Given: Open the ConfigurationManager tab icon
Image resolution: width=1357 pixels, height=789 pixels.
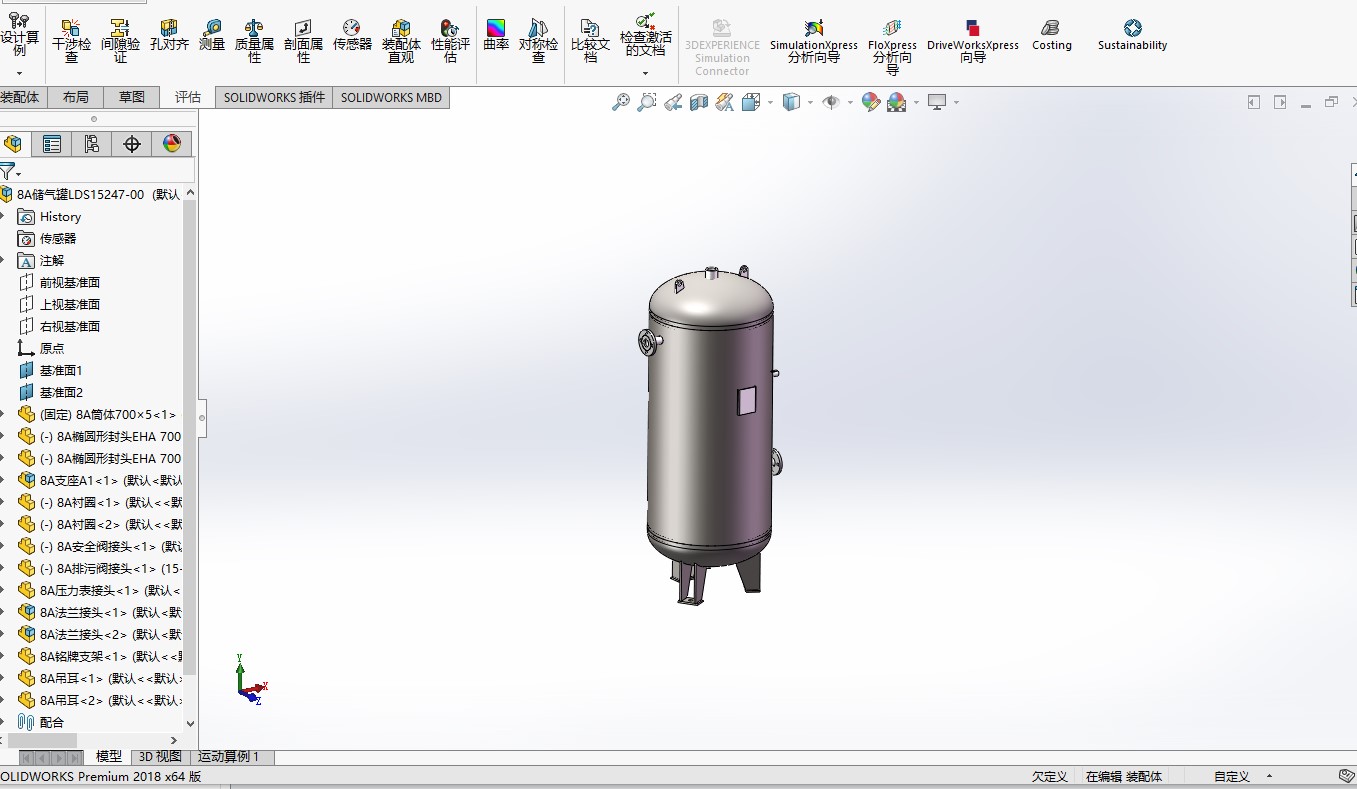Looking at the screenshot, I should coord(91,144).
